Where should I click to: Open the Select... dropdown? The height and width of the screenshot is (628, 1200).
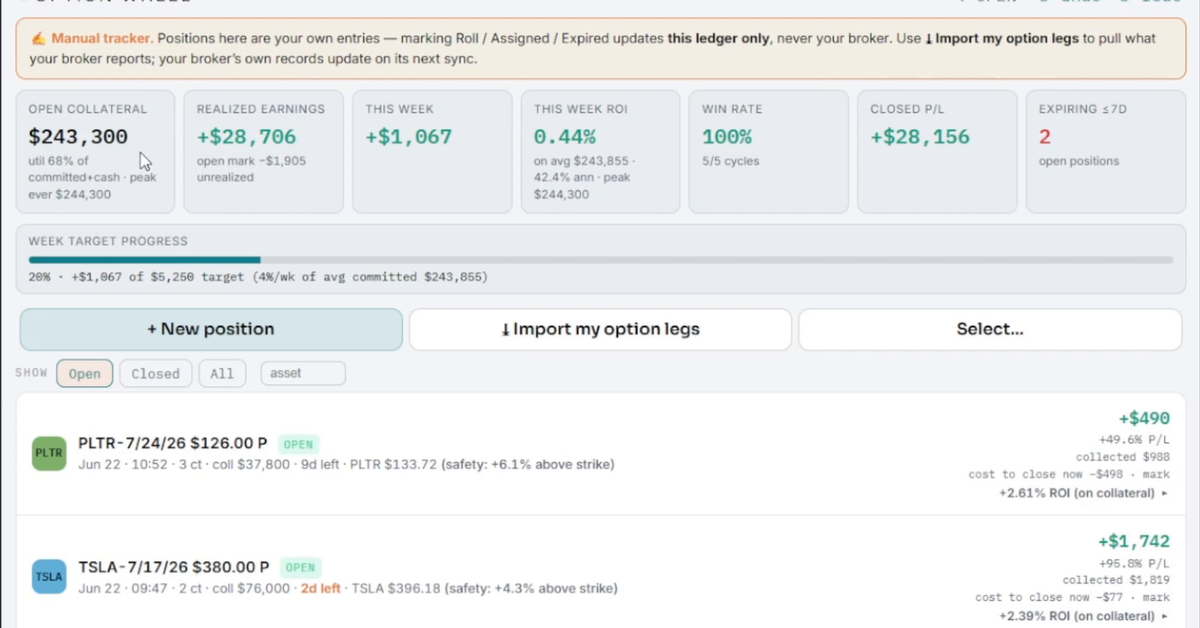(x=990, y=329)
